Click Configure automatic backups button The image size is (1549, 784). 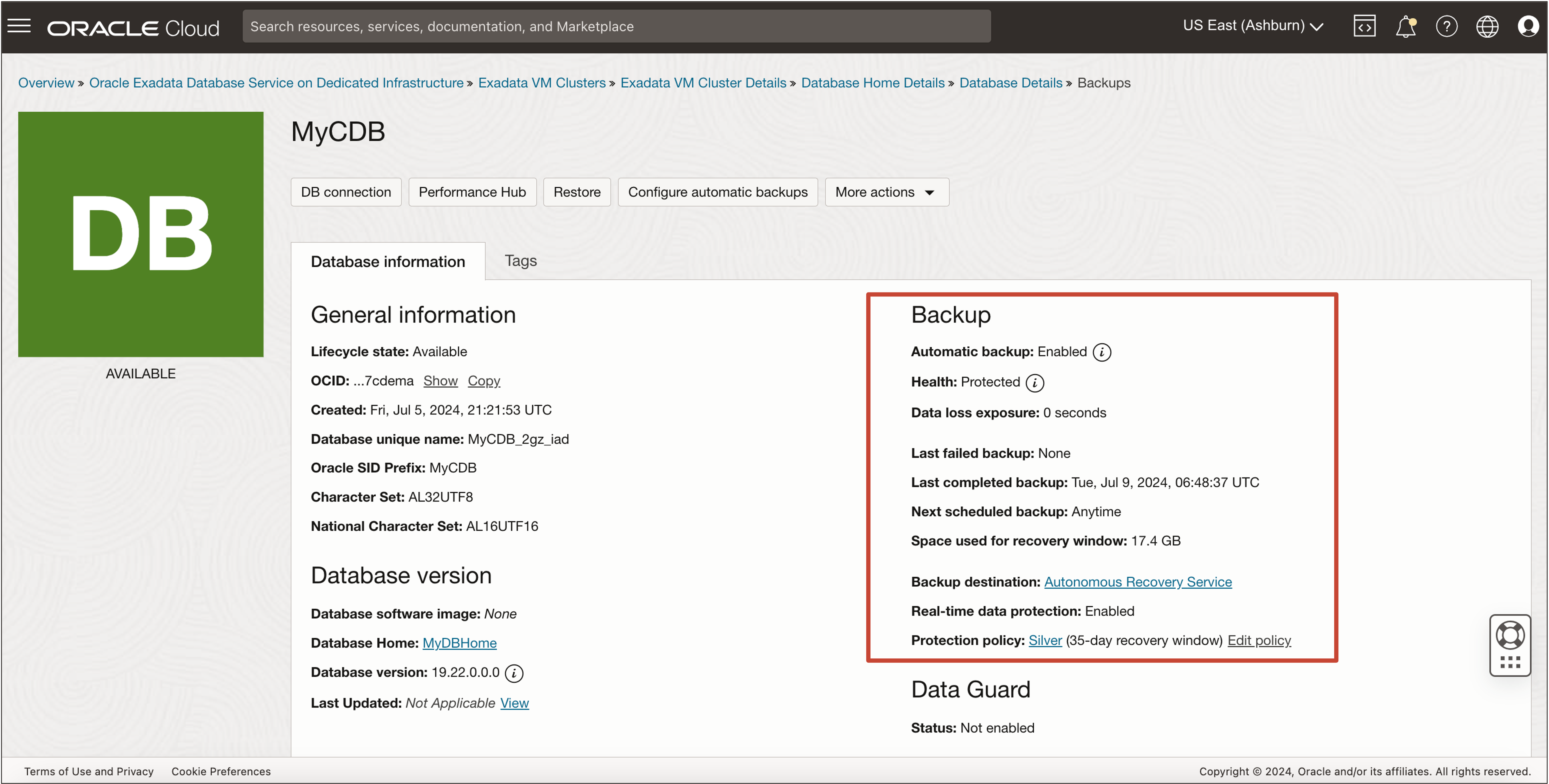click(717, 193)
